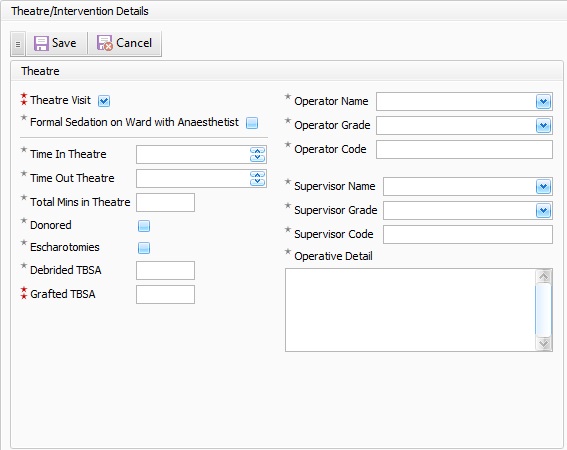Screen dimensions: 567x450
Task: Open the Supervisor Name dropdown
Action: [543, 187]
